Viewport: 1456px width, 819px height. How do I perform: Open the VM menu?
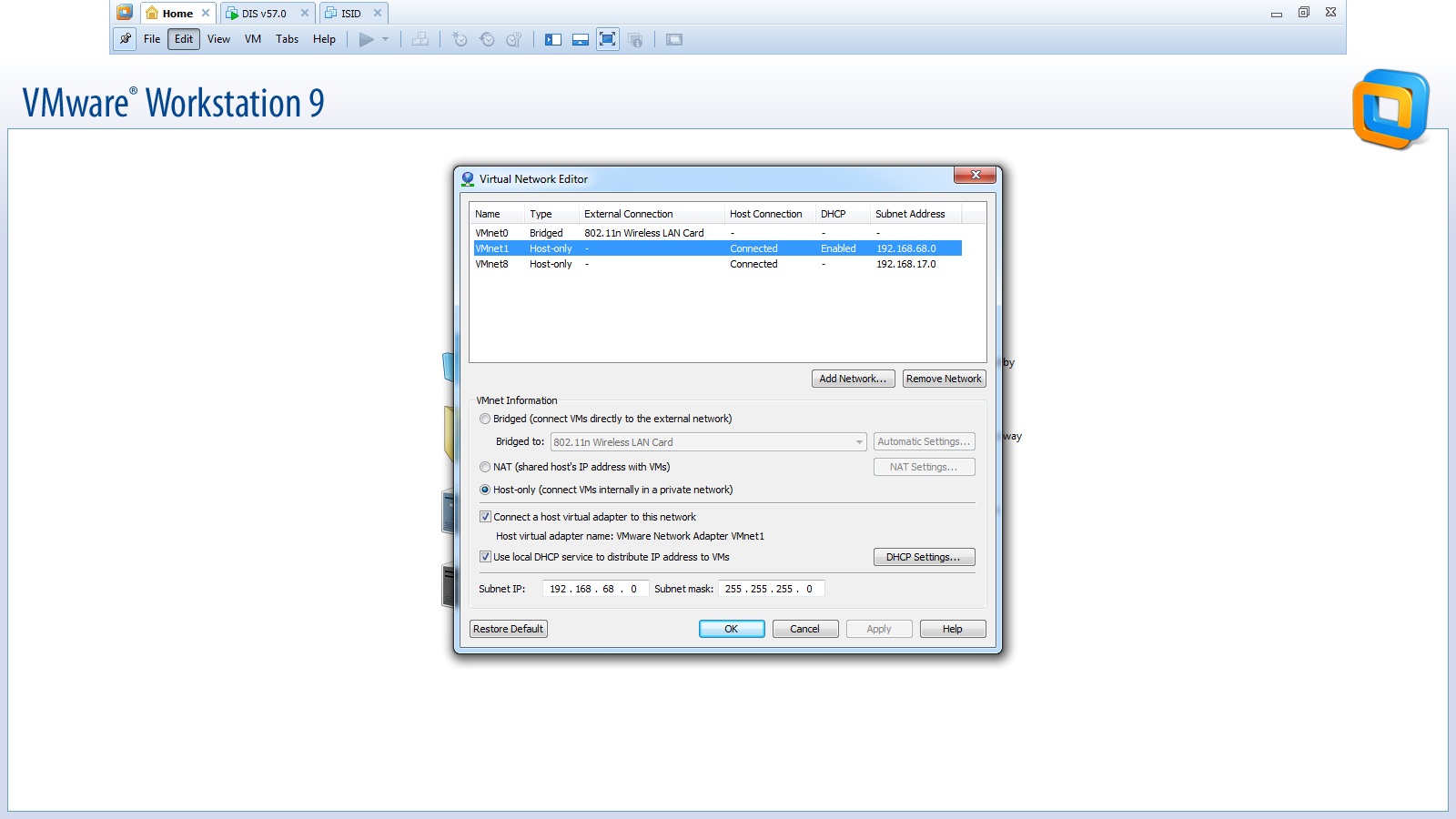pyautogui.click(x=253, y=39)
